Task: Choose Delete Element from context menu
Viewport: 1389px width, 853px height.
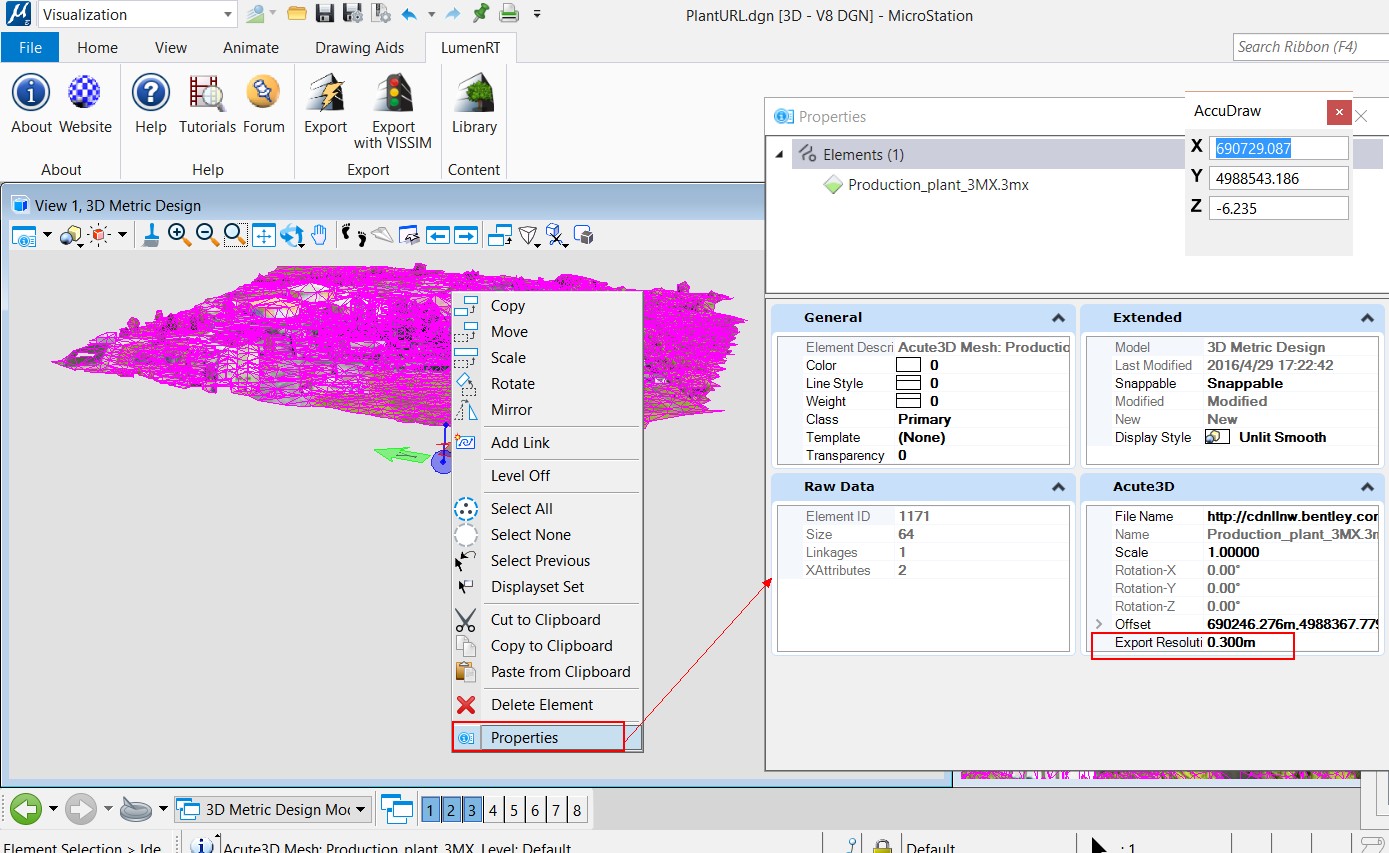Action: 547,705
